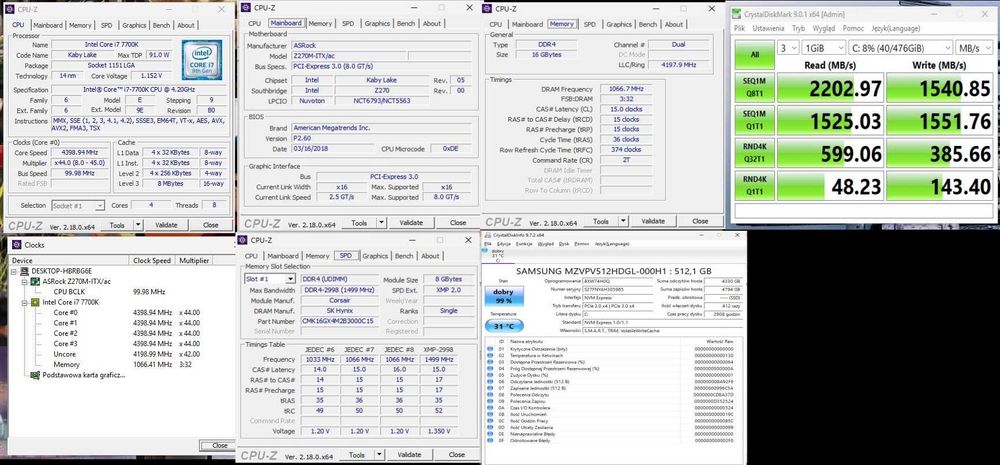Collapse the DESKTOP-HBRBG6E tree node
The height and width of the screenshot is (465, 1000).
point(15,271)
